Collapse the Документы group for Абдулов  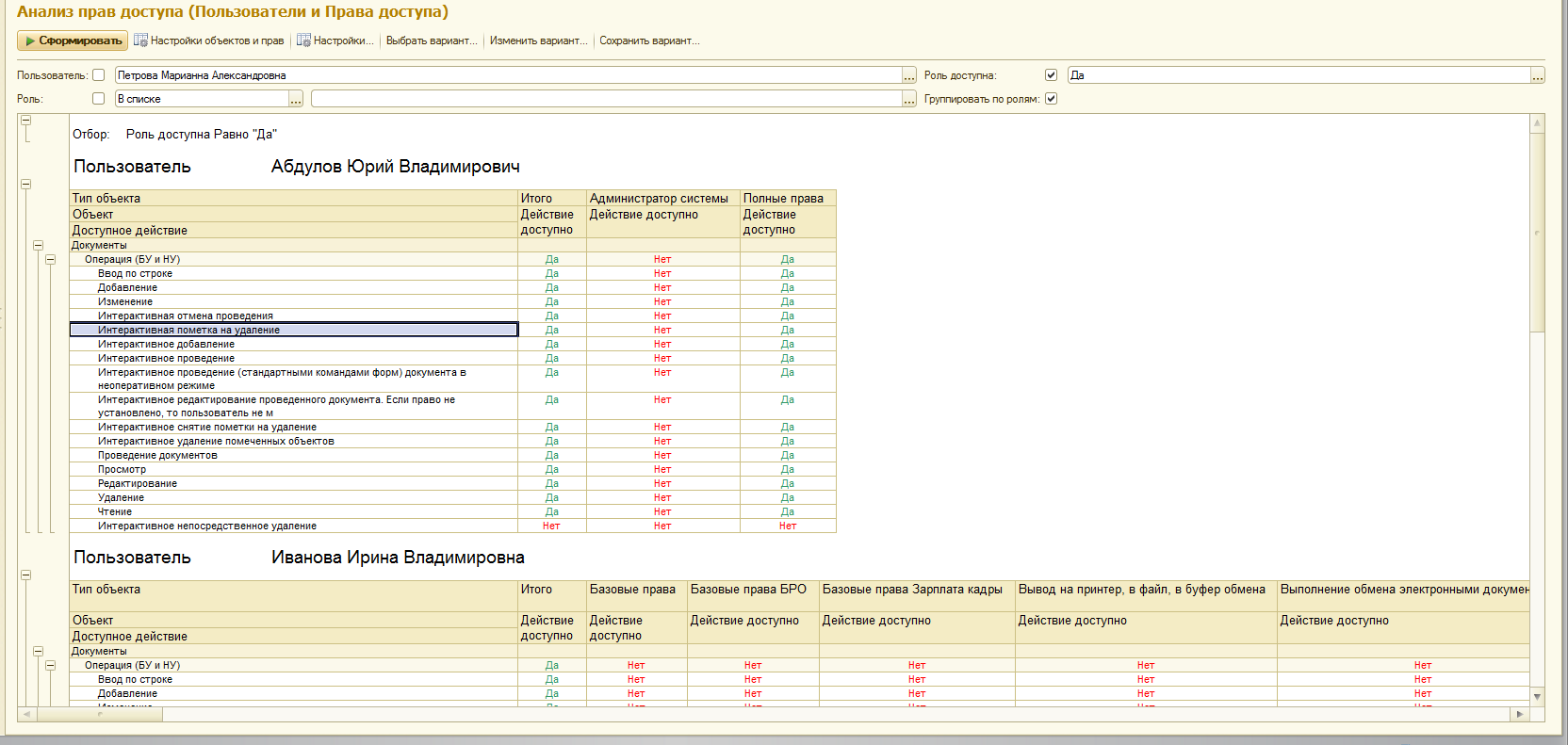pos(39,245)
